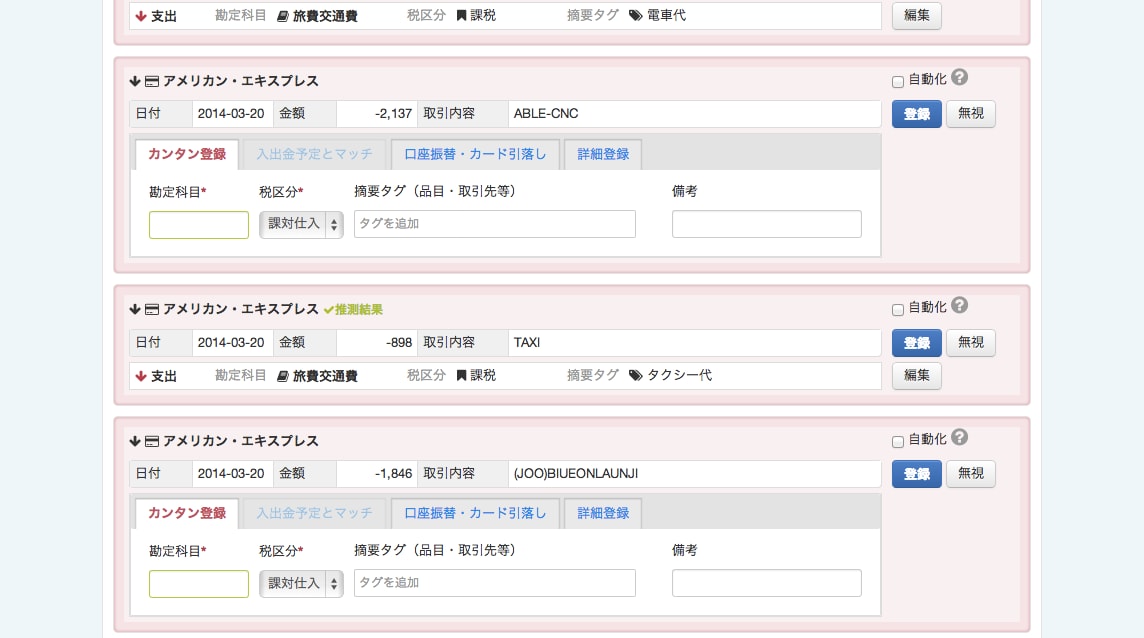Check 自動化 for the BIUEONLAUNJI transaction
Image resolution: width=1144 pixels, height=638 pixels.
tap(897, 441)
